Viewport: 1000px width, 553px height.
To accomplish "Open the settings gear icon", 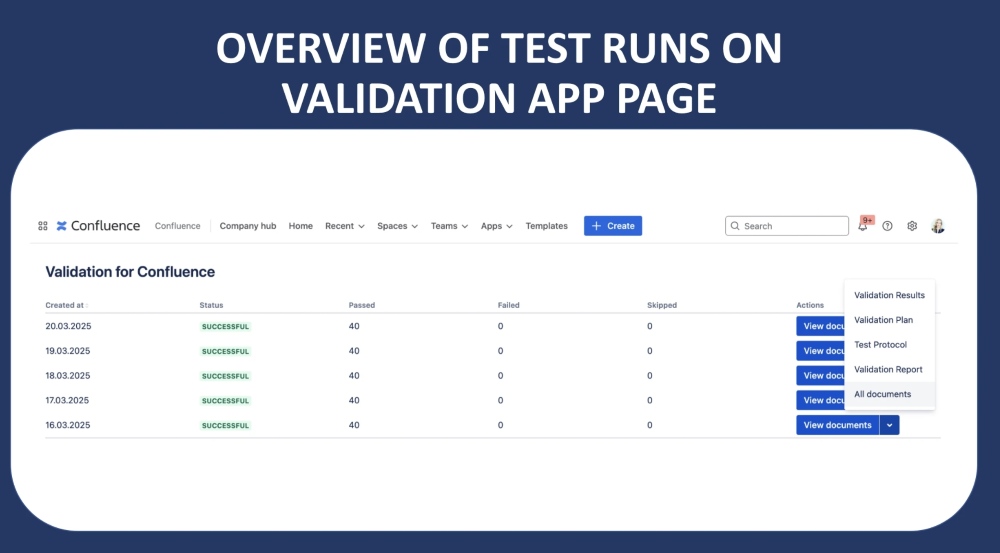I will click(x=912, y=226).
